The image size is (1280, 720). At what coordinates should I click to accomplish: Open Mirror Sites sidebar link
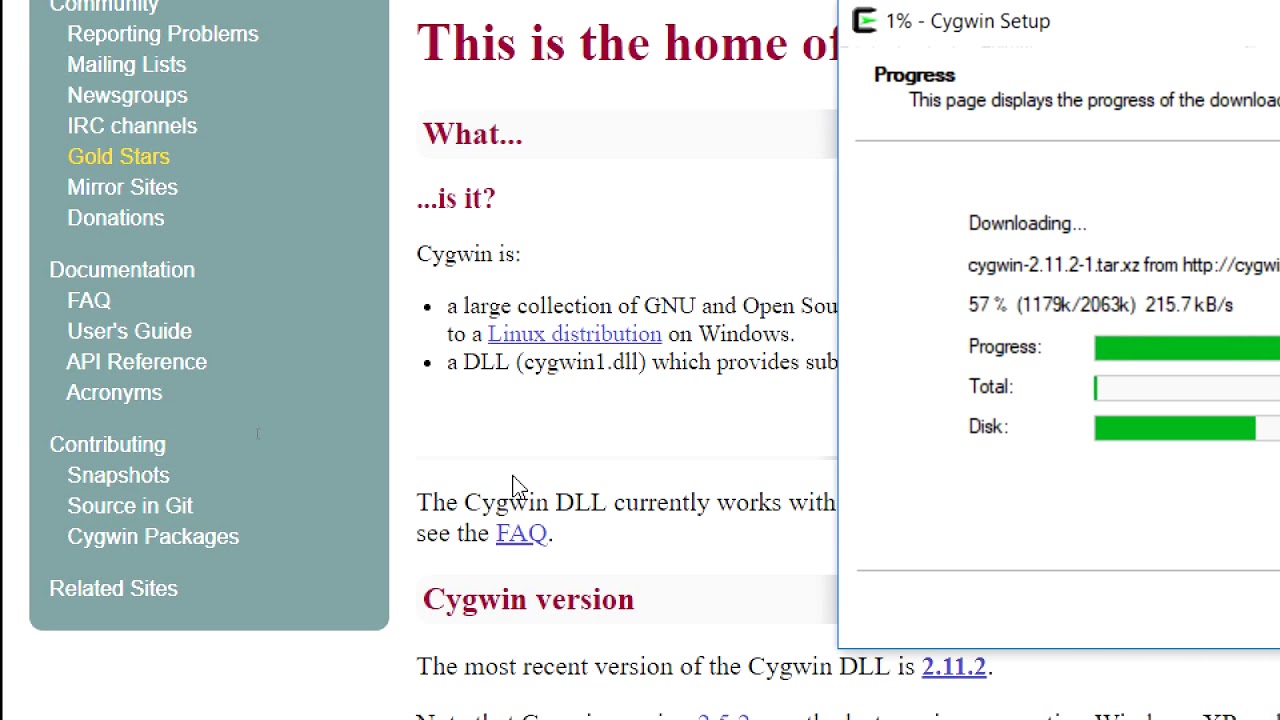[122, 187]
